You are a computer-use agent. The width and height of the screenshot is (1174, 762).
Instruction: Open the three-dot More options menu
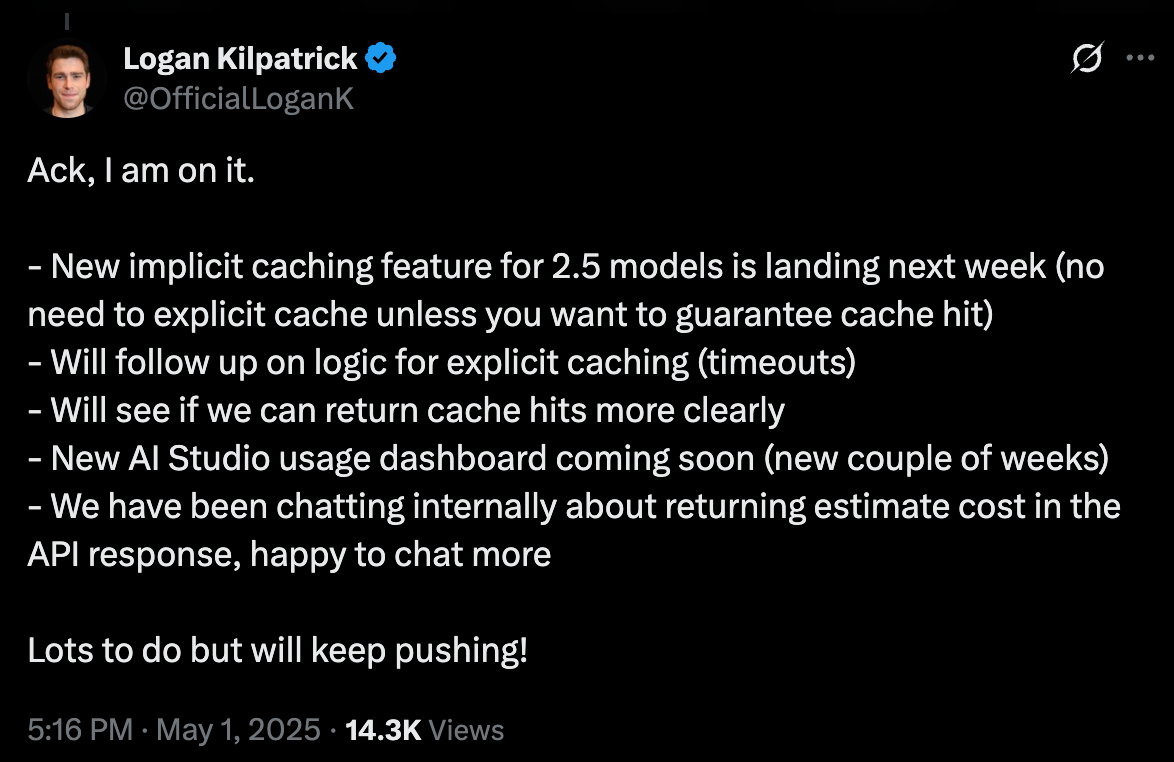click(1140, 59)
